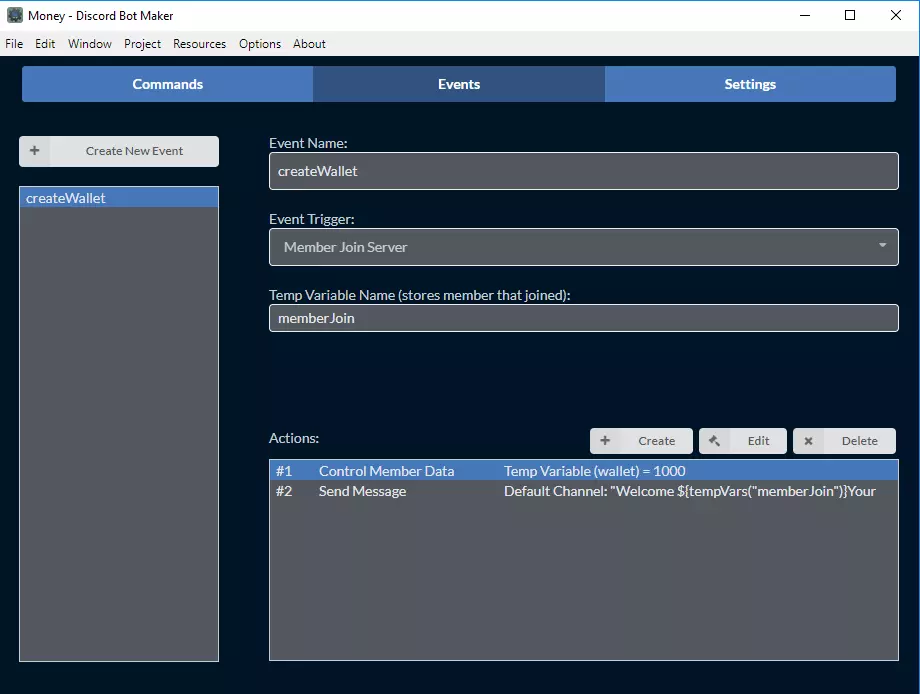Image resolution: width=920 pixels, height=694 pixels.
Task: Focus the Temp Variable Name field
Action: (583, 318)
